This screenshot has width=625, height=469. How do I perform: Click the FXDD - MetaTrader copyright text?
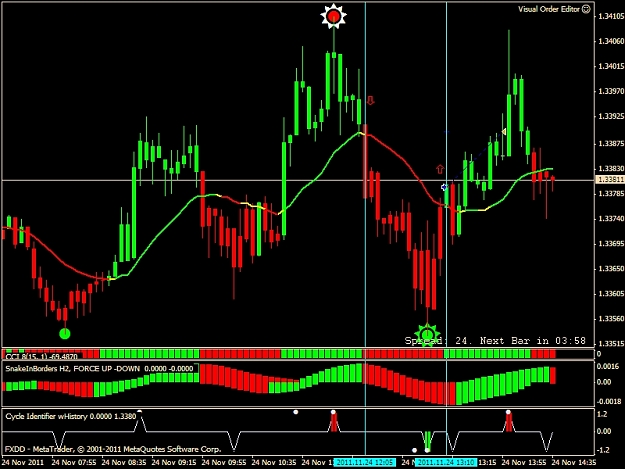[113, 449]
